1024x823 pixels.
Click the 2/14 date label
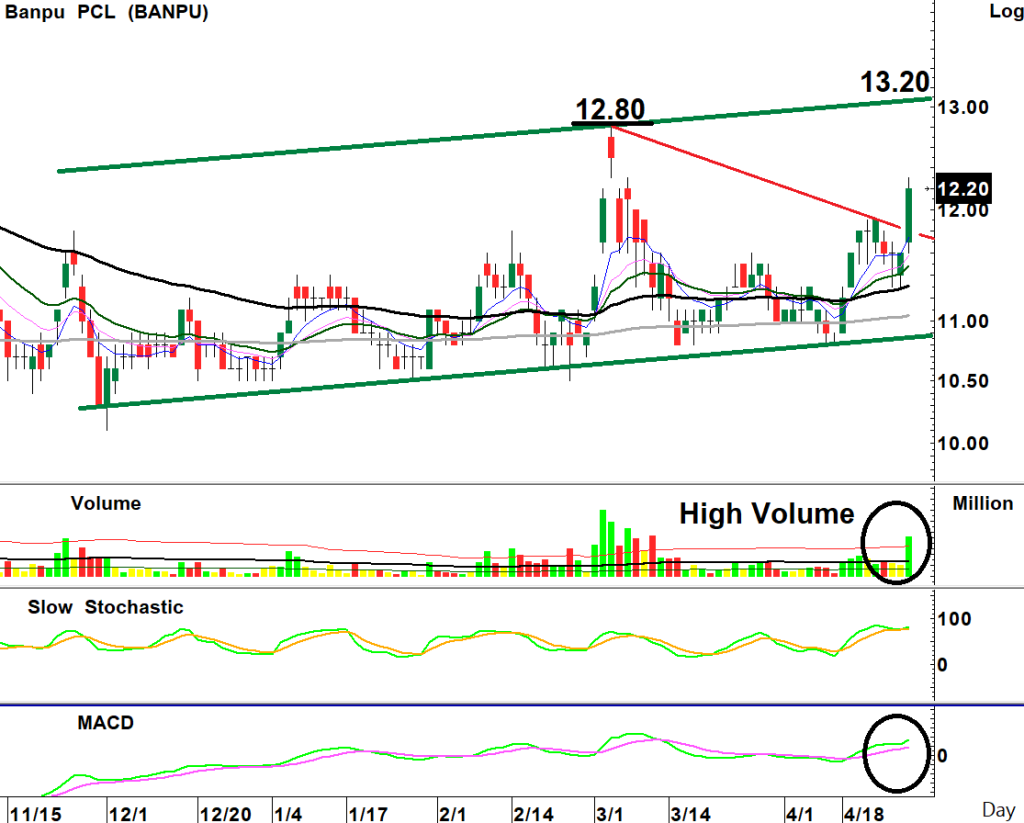(534, 814)
